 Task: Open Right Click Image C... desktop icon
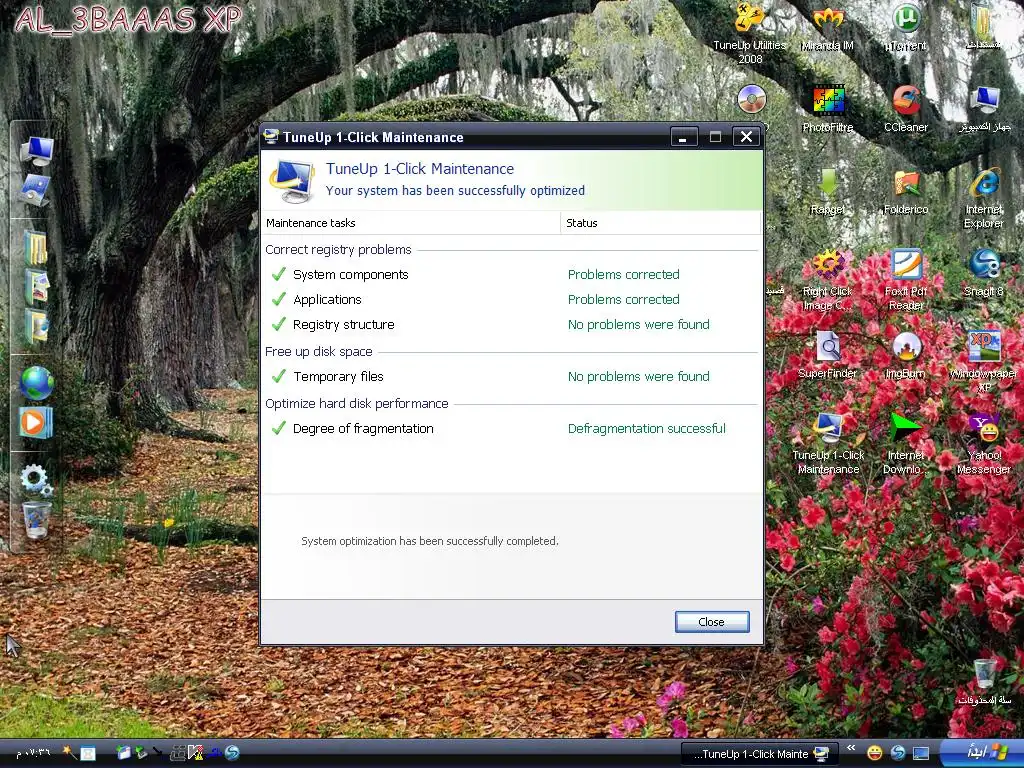[827, 280]
